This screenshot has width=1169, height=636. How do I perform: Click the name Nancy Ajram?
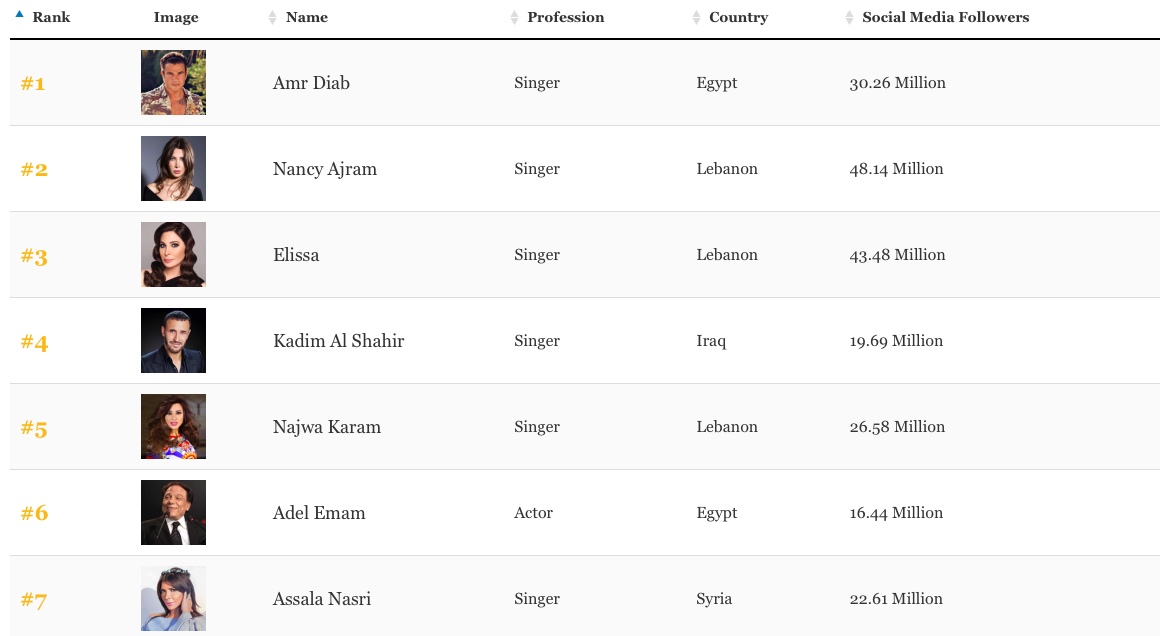coord(325,169)
